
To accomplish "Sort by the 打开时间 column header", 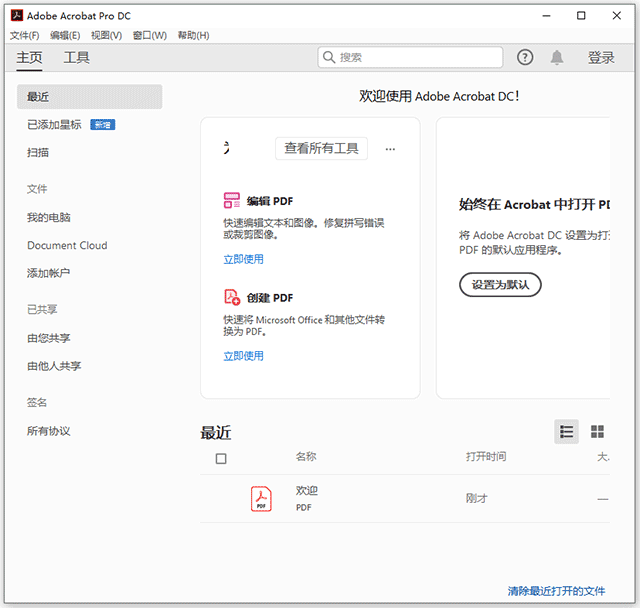I will [486, 456].
